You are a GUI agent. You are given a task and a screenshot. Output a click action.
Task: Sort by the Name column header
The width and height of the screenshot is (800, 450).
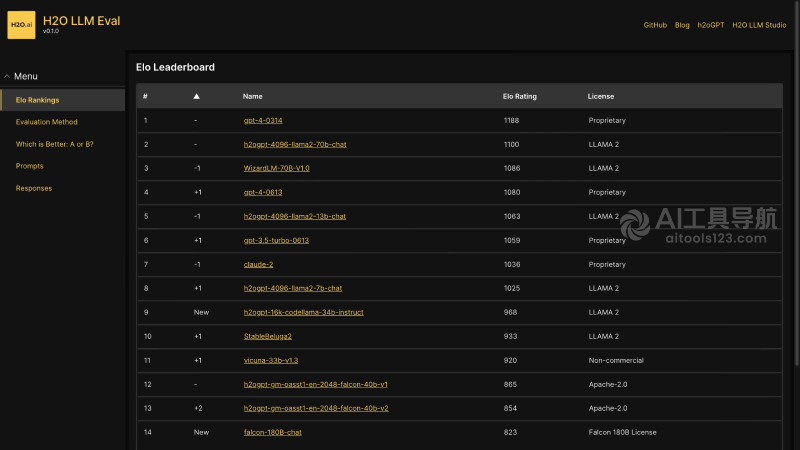pos(253,96)
